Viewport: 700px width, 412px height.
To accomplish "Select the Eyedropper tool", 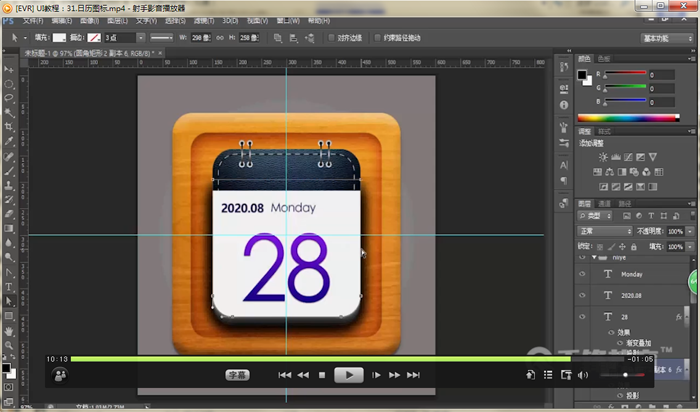I will [9, 141].
